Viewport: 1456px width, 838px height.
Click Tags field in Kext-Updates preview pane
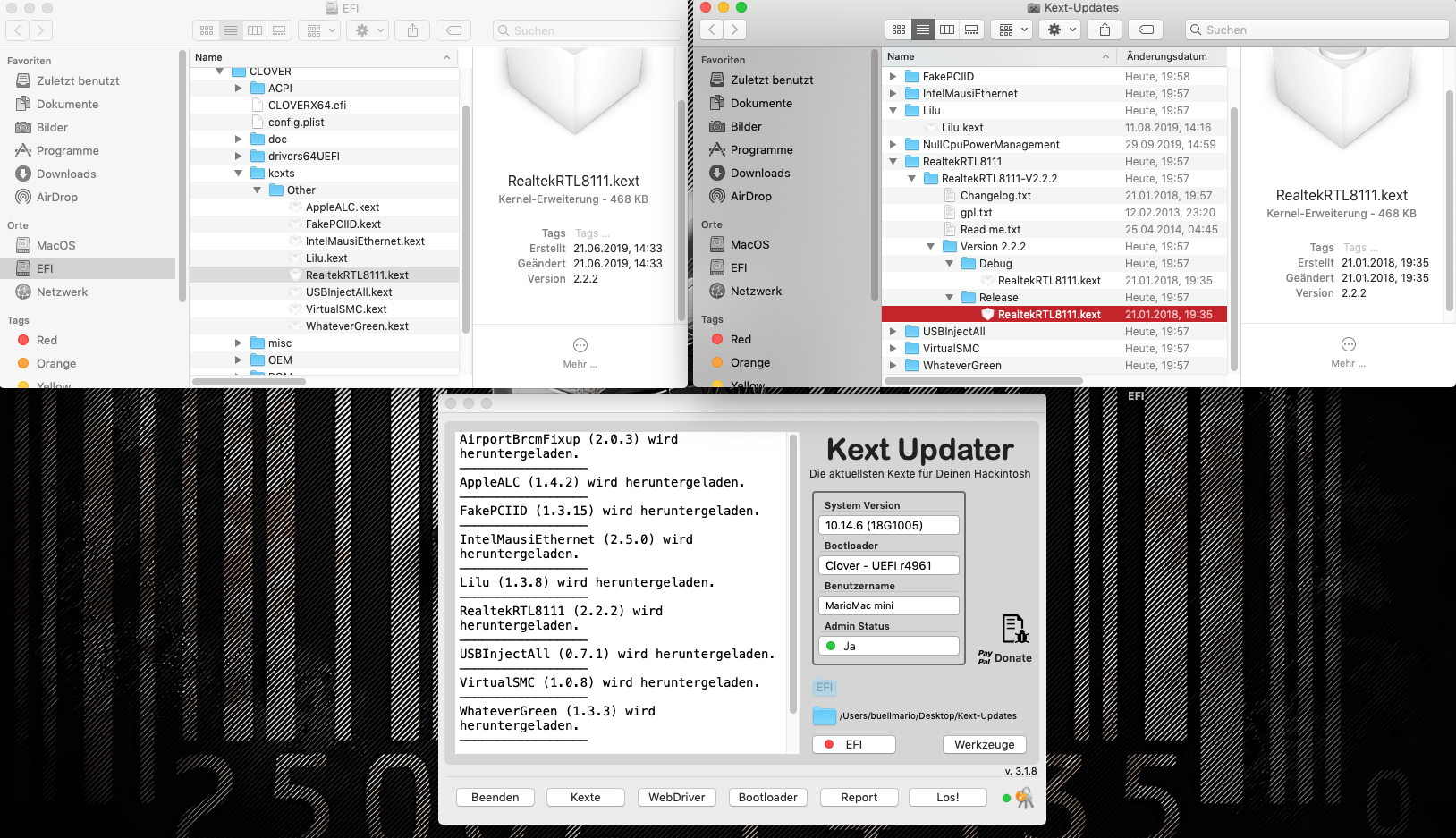[1360, 248]
